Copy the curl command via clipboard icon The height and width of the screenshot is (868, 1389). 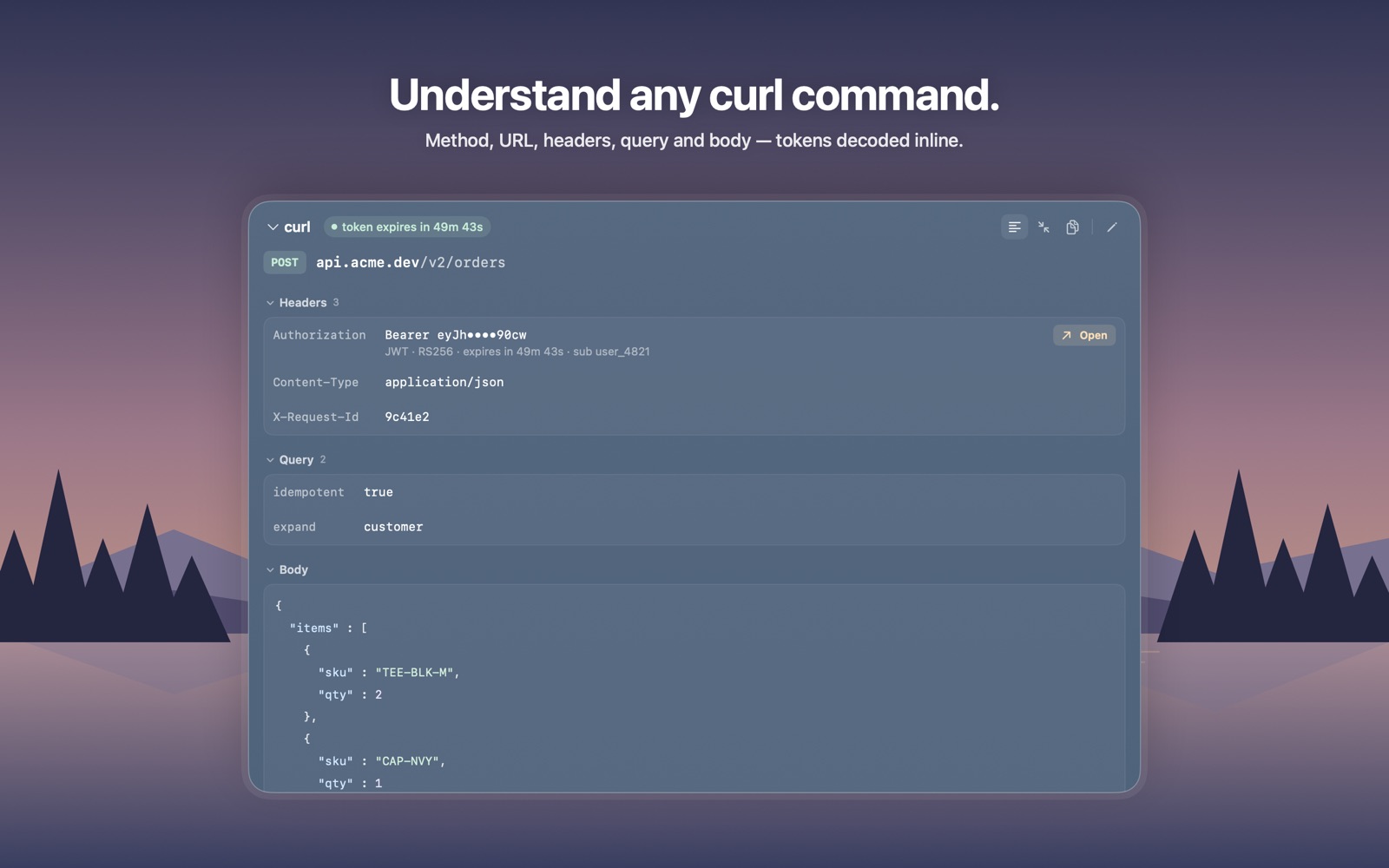(x=1073, y=227)
